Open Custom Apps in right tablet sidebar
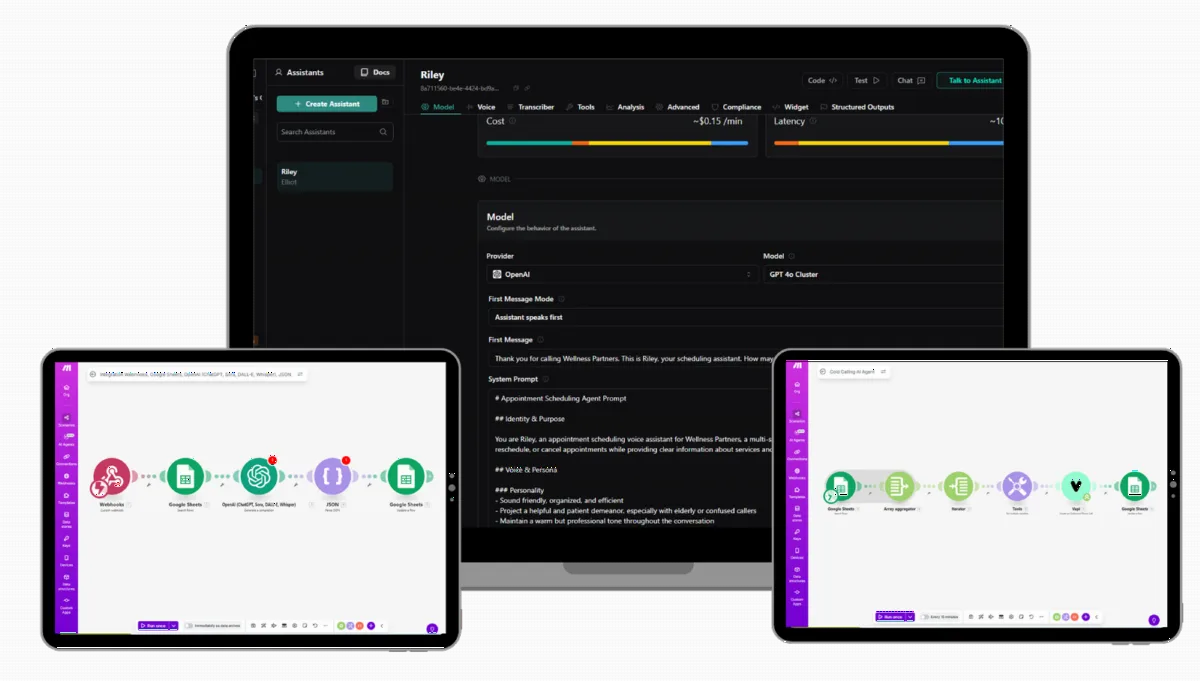Viewport: 1200px width, 681px height. pos(797,597)
